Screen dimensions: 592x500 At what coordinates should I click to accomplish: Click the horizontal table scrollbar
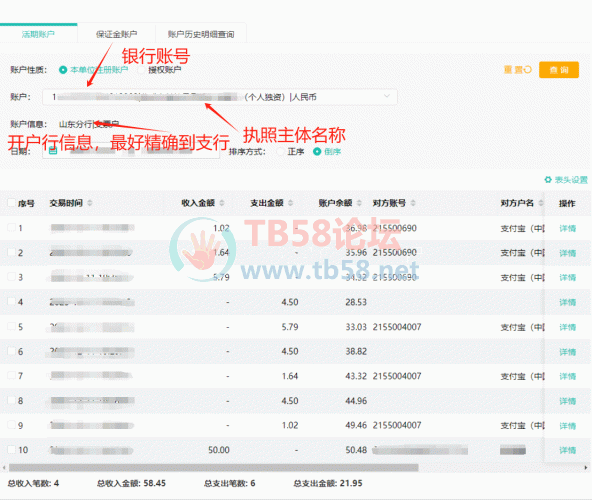point(214,468)
